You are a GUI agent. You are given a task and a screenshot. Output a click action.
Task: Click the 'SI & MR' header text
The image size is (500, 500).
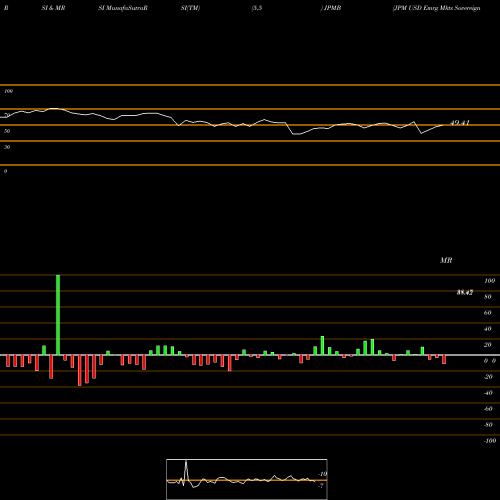53,8
